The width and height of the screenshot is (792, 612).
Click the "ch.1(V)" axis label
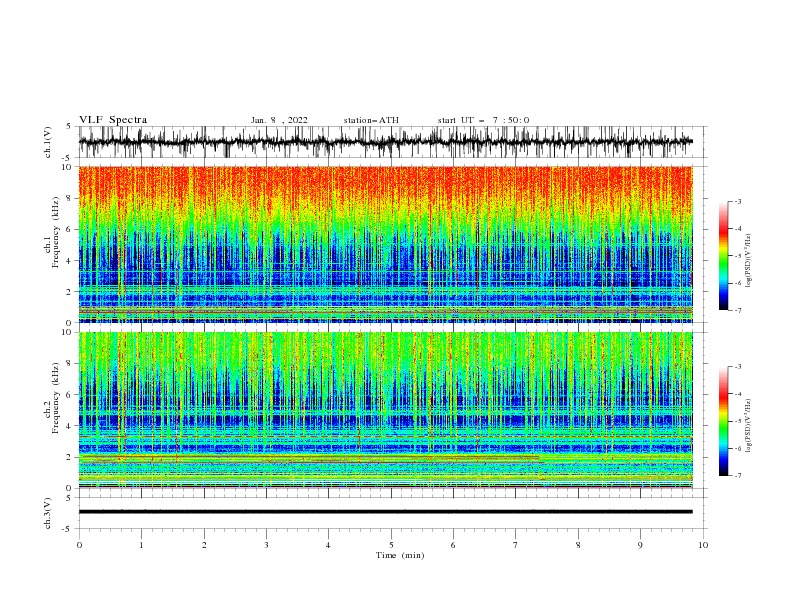pyautogui.click(x=48, y=142)
